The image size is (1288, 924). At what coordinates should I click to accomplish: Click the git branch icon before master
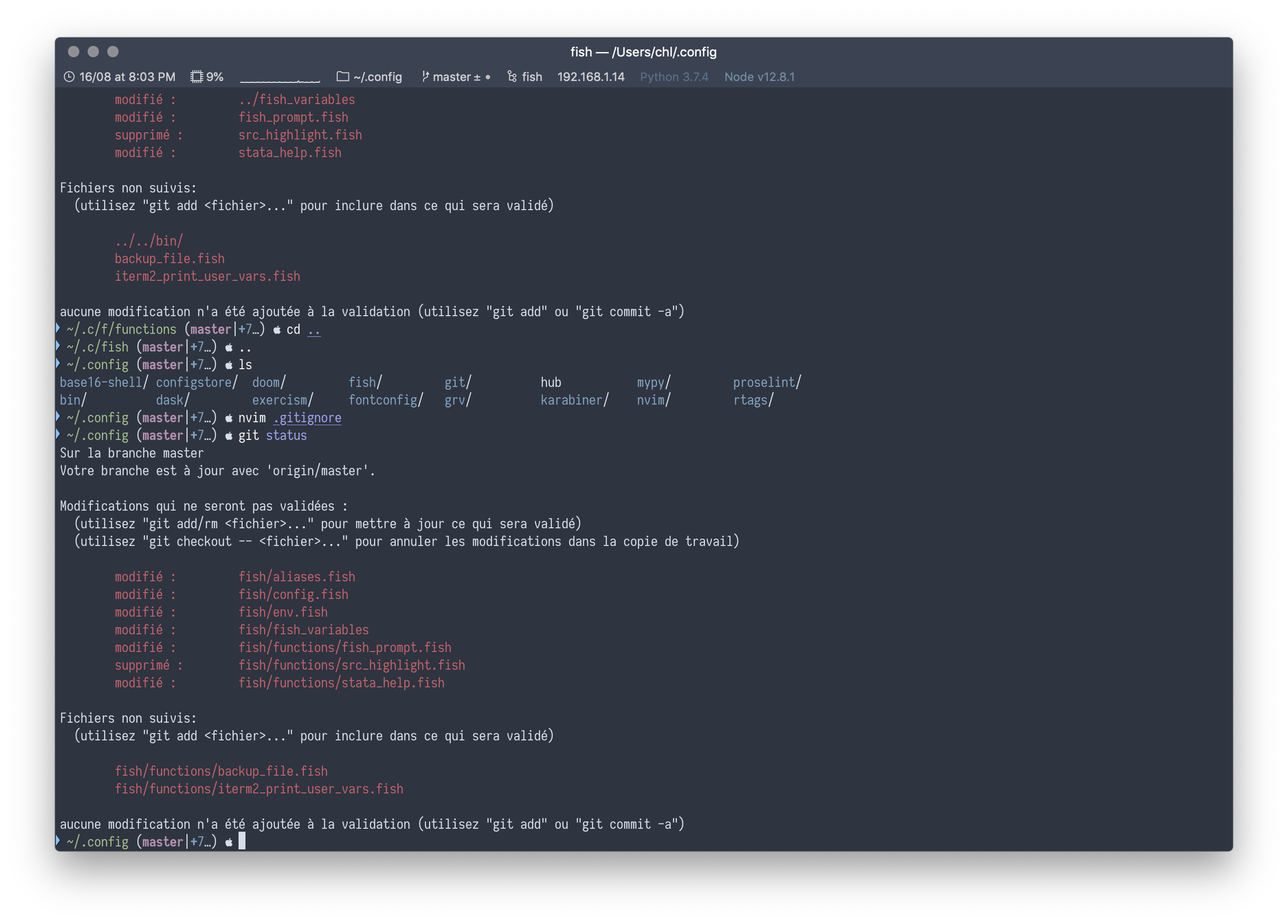[x=425, y=77]
